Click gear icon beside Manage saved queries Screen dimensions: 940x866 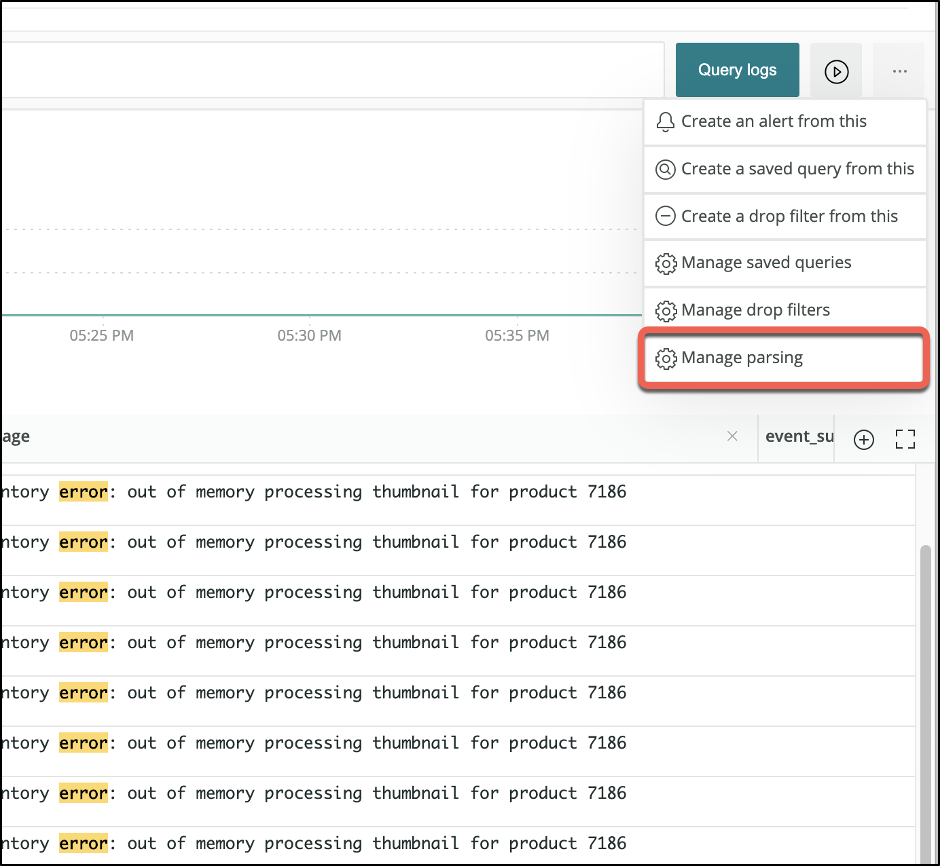[665, 263]
